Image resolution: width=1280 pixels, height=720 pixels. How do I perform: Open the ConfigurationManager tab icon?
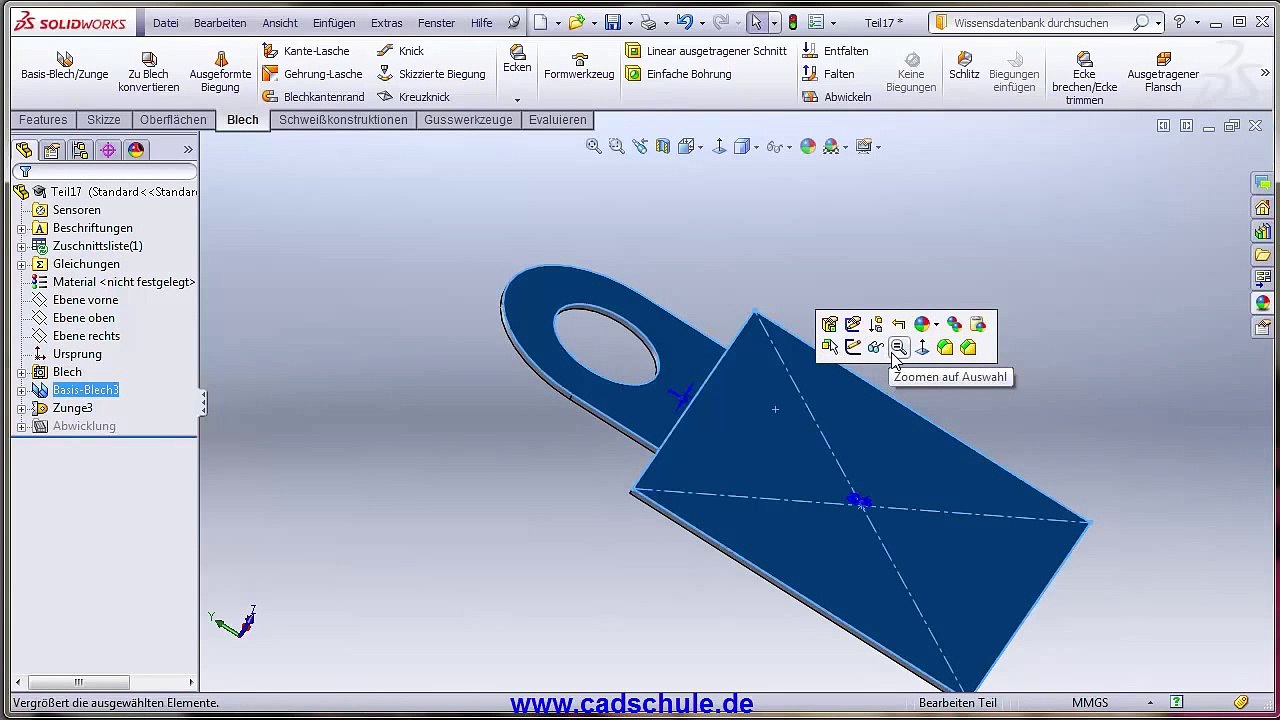(x=80, y=150)
